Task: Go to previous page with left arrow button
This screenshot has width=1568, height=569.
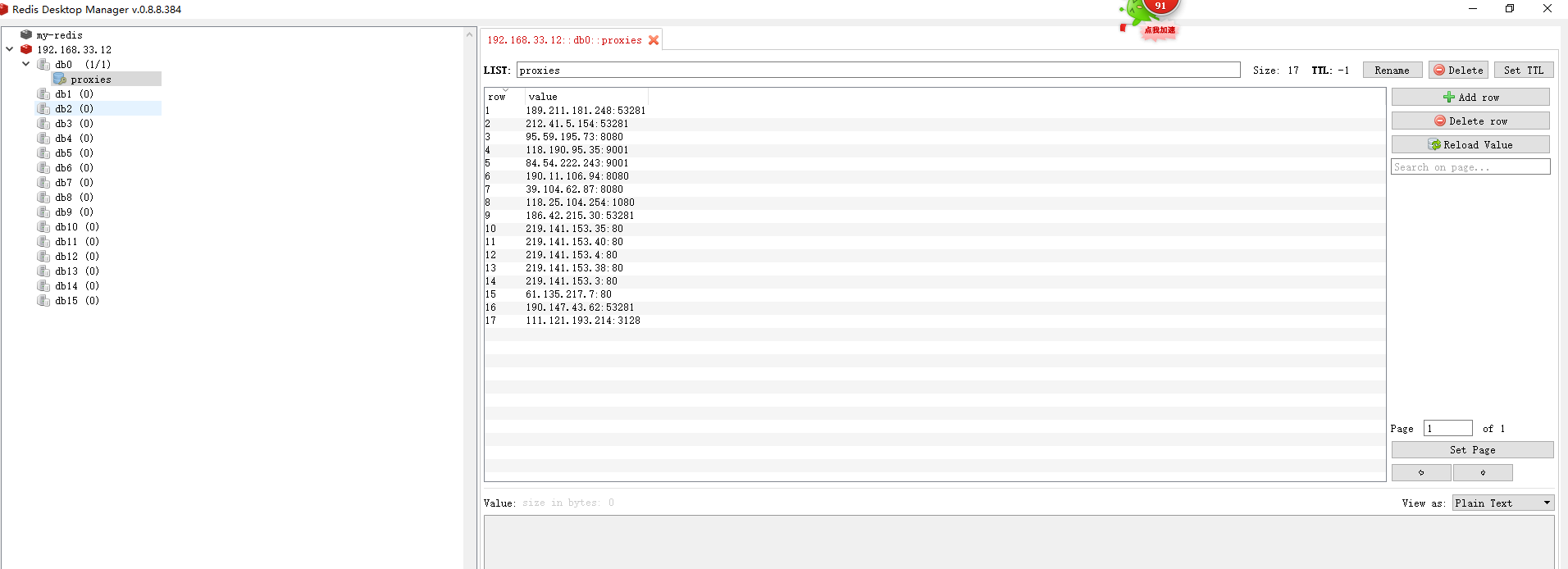Action: pyautogui.click(x=1421, y=472)
